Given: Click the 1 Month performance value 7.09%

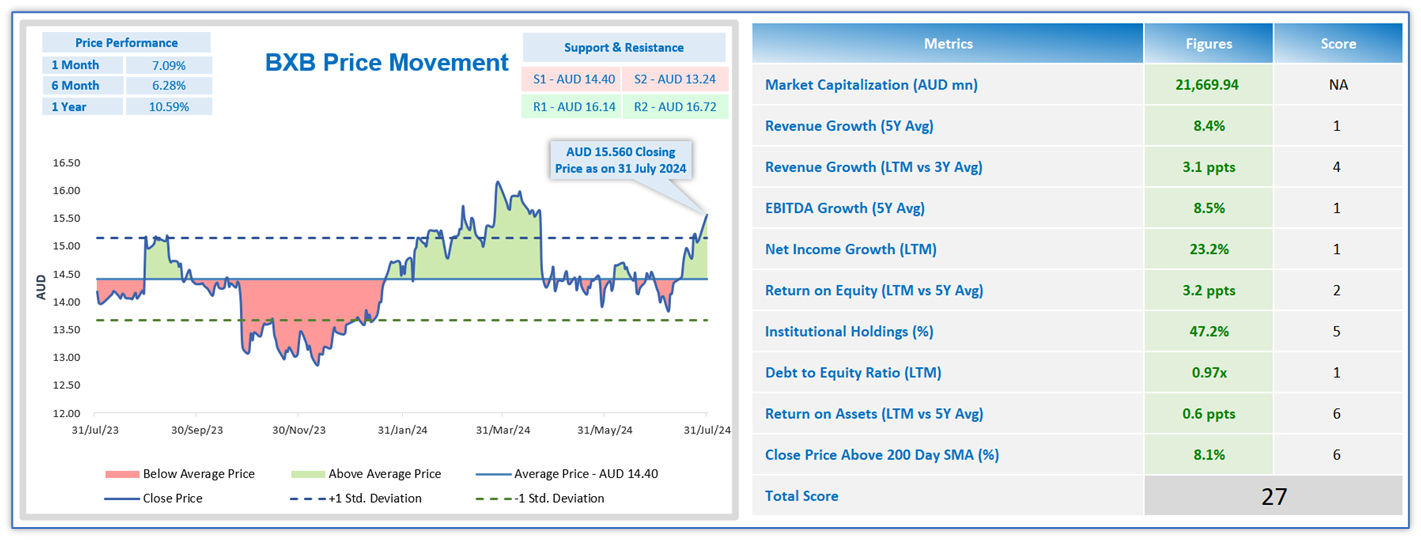Looking at the screenshot, I should pos(168,65).
